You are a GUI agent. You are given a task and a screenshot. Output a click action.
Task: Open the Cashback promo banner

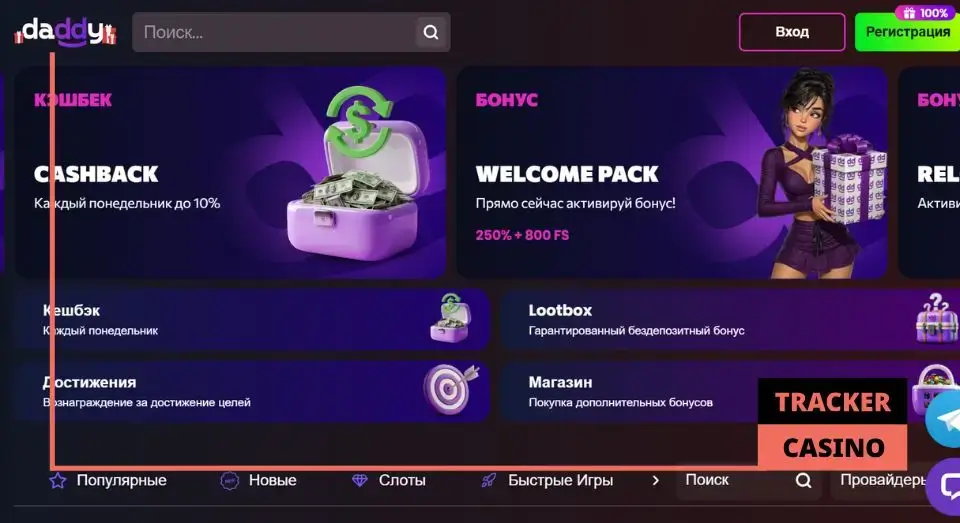point(230,173)
